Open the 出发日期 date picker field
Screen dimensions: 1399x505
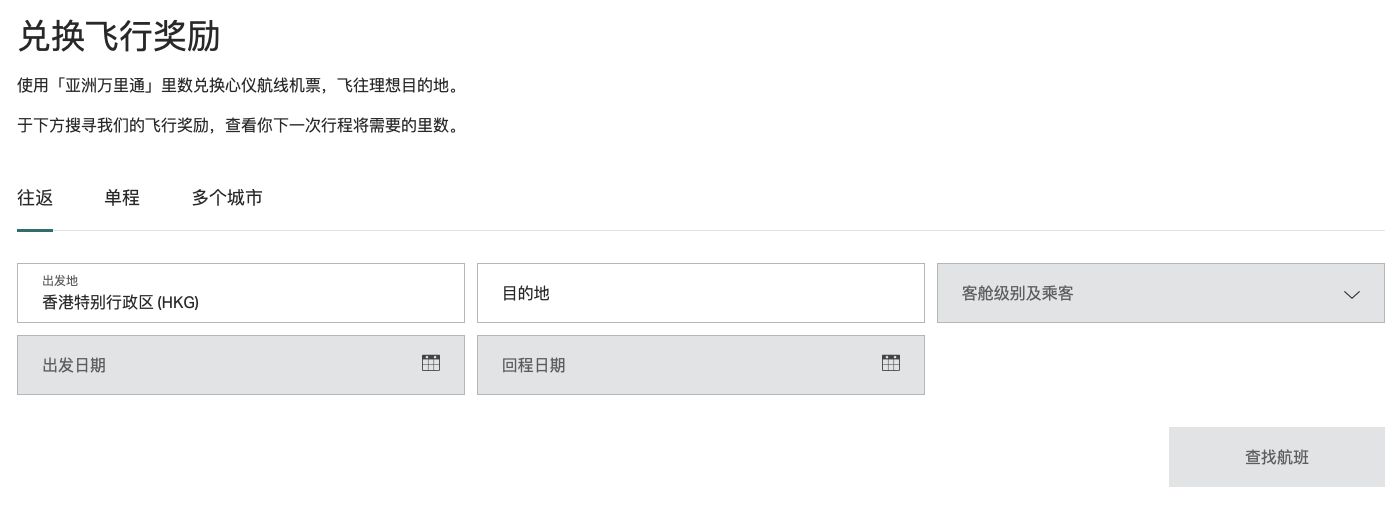[x=241, y=365]
